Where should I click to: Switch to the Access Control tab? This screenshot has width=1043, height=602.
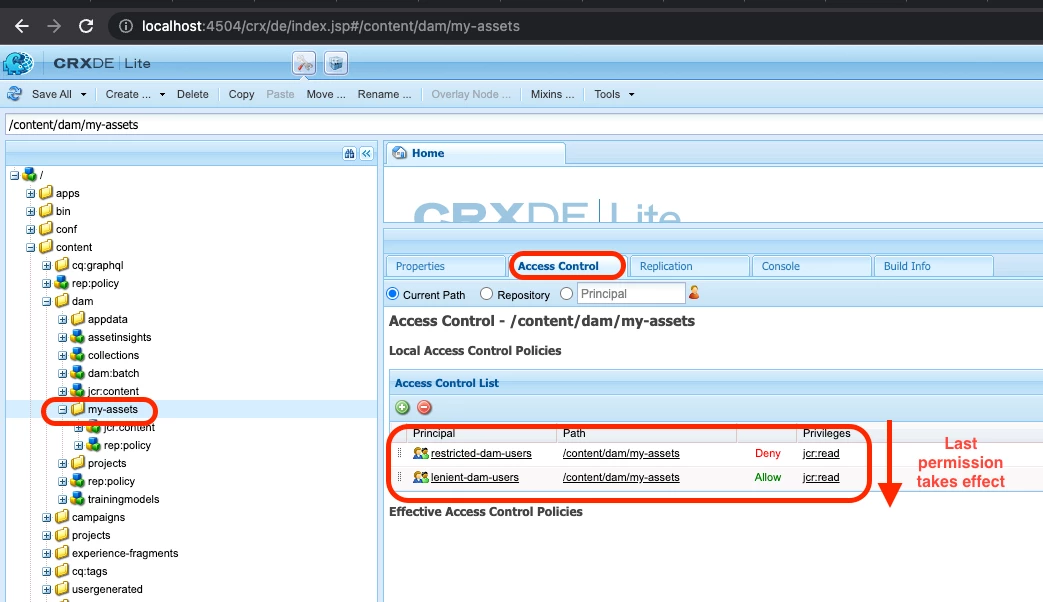point(567,266)
